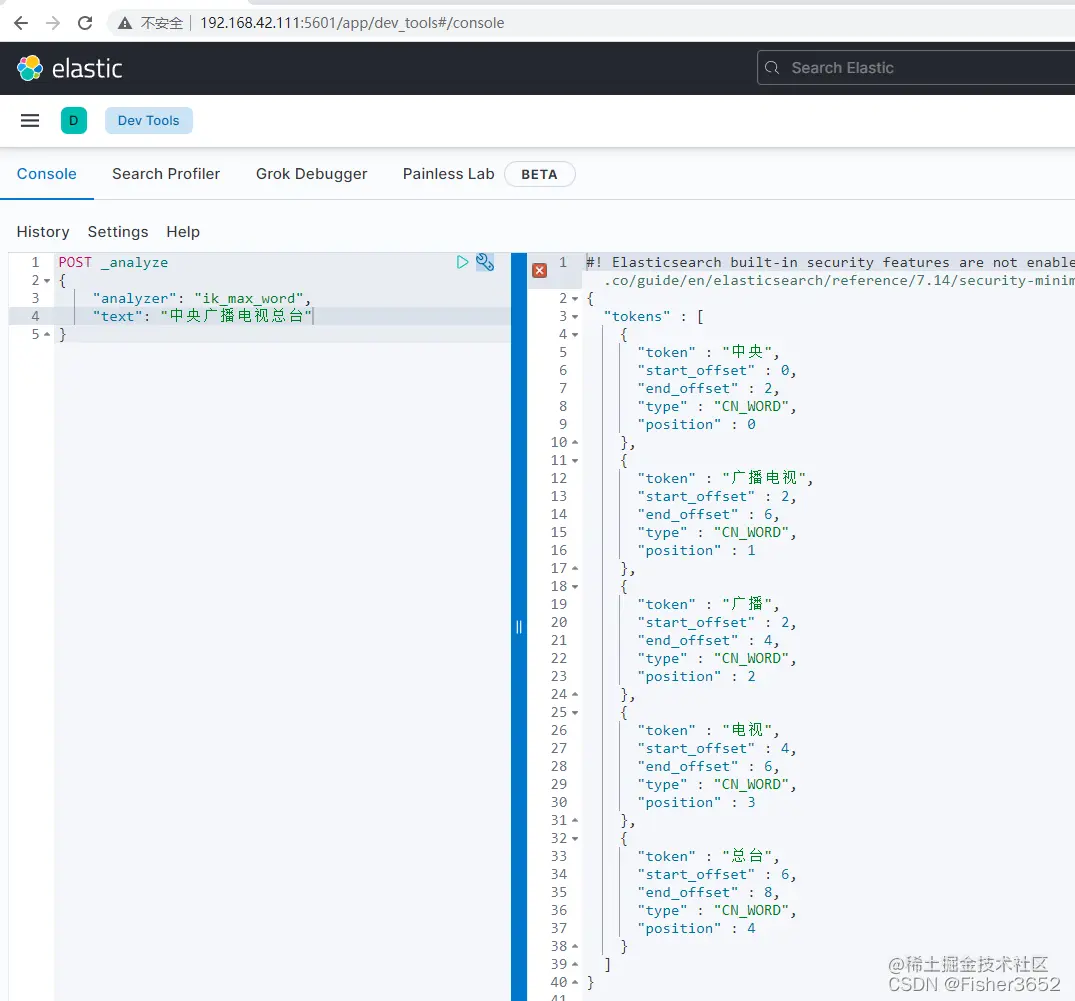Click the request editor line number 3
The width and height of the screenshot is (1075, 1001).
36,298
